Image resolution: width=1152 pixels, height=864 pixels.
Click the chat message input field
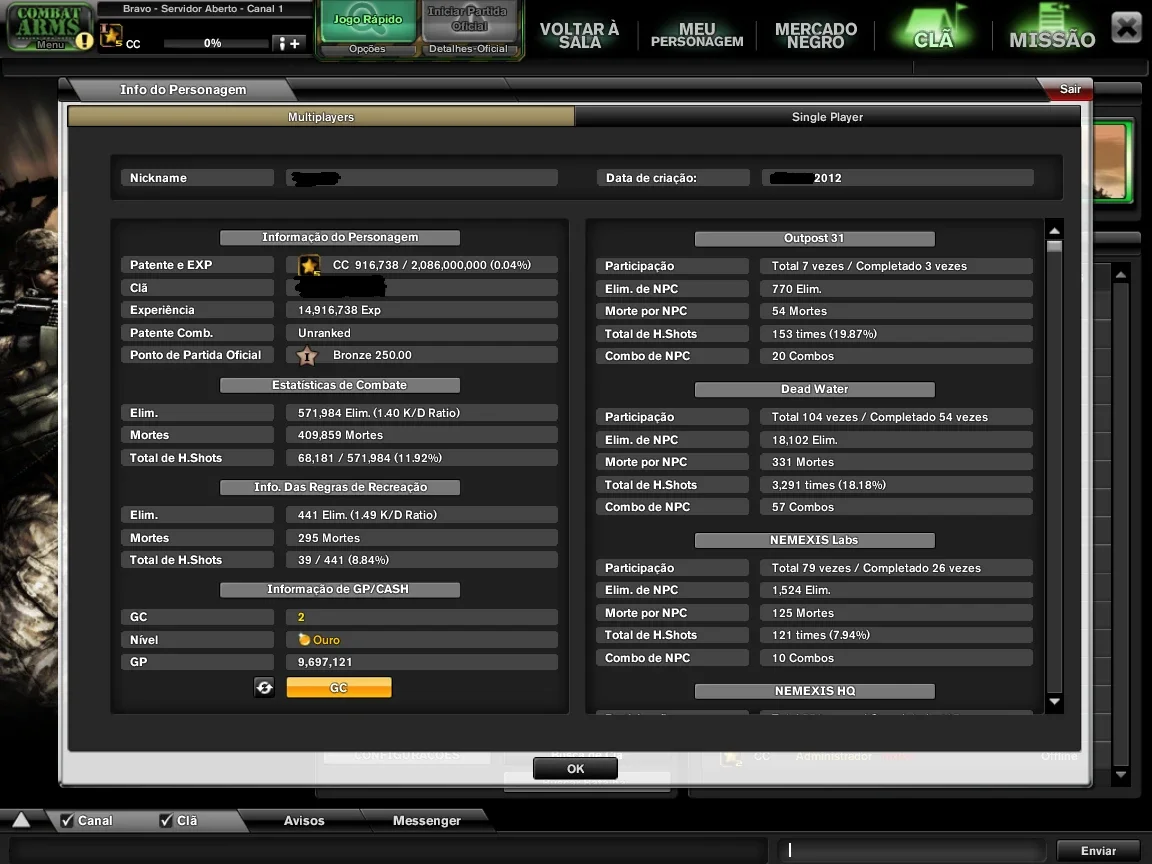click(x=912, y=850)
